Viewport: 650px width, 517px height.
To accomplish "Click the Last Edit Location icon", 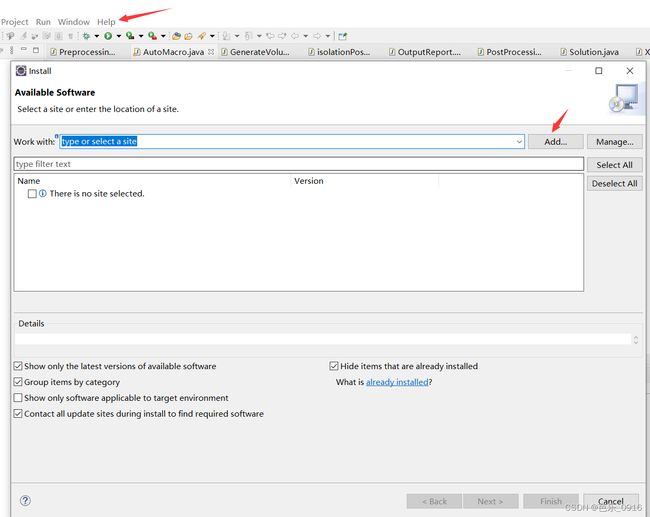I will 270,36.
